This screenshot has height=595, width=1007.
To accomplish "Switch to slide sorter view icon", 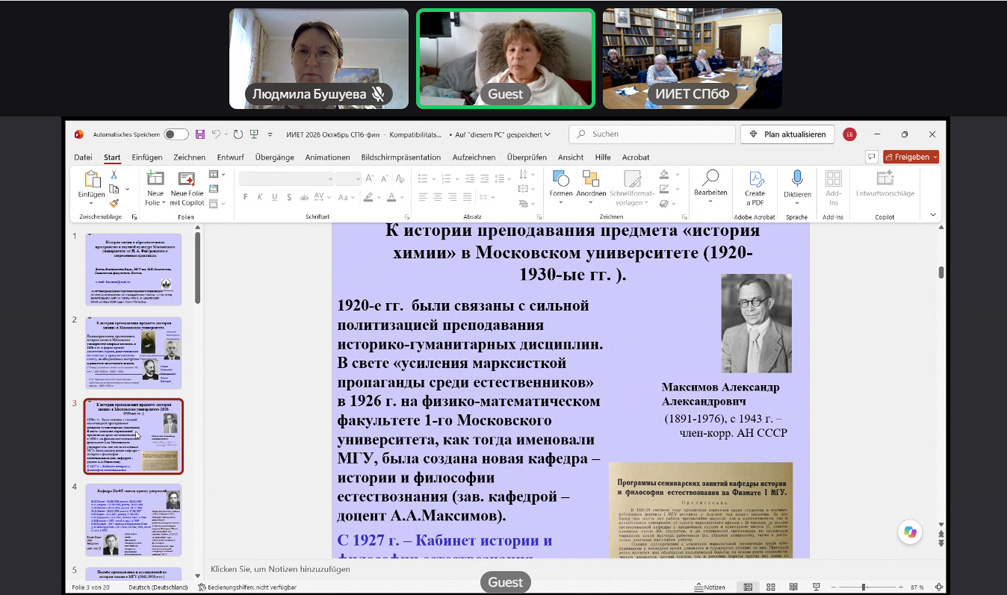I will point(771,587).
